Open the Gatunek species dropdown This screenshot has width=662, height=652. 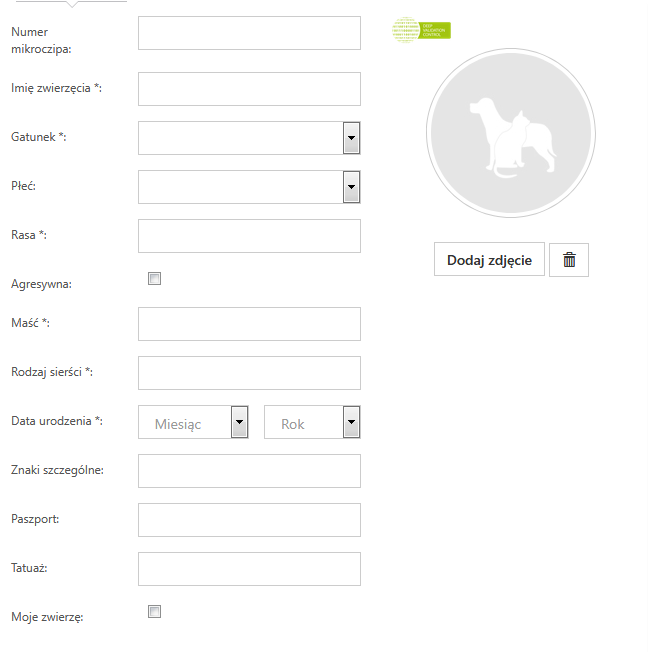coord(249,138)
